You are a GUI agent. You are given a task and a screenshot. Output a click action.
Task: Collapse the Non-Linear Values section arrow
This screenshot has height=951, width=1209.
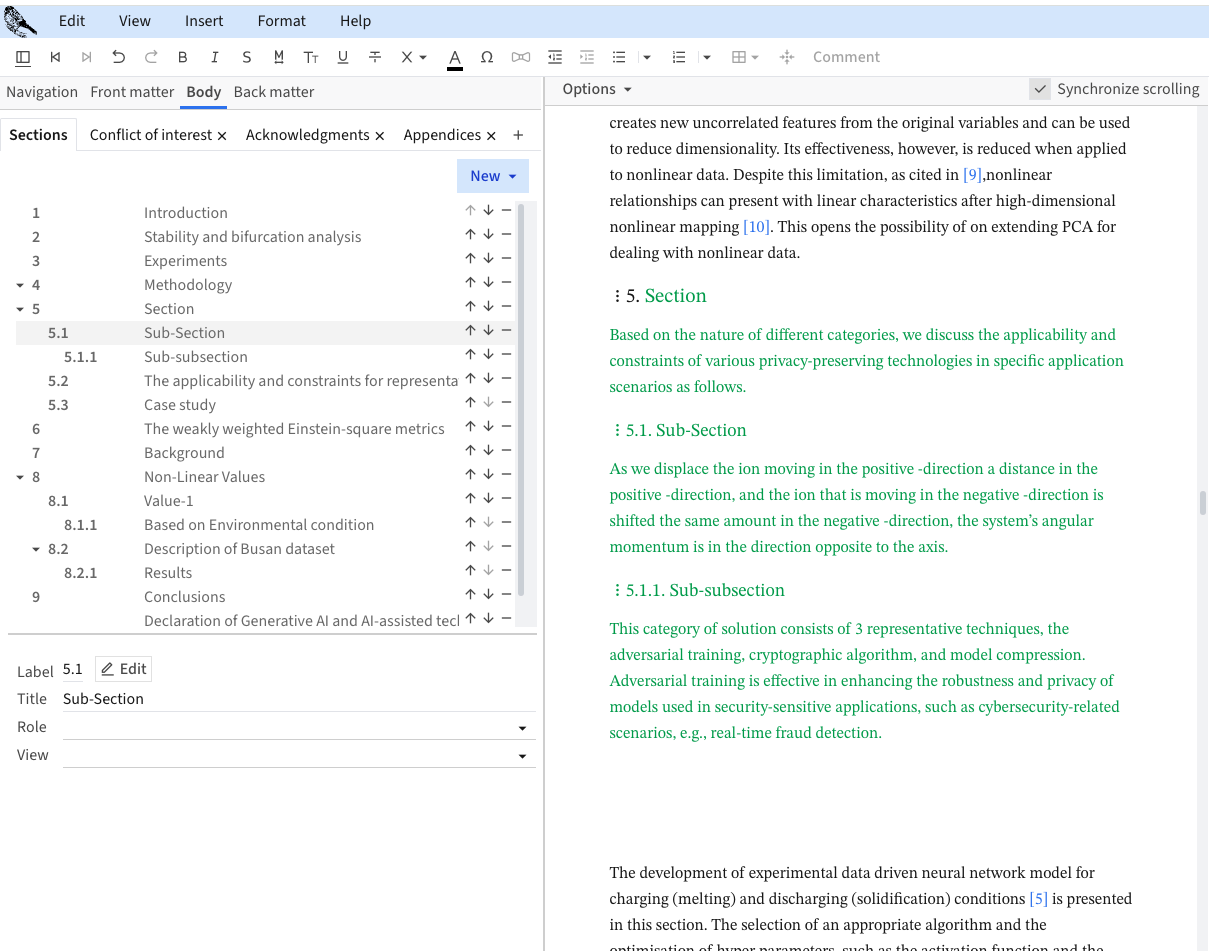tap(20, 477)
